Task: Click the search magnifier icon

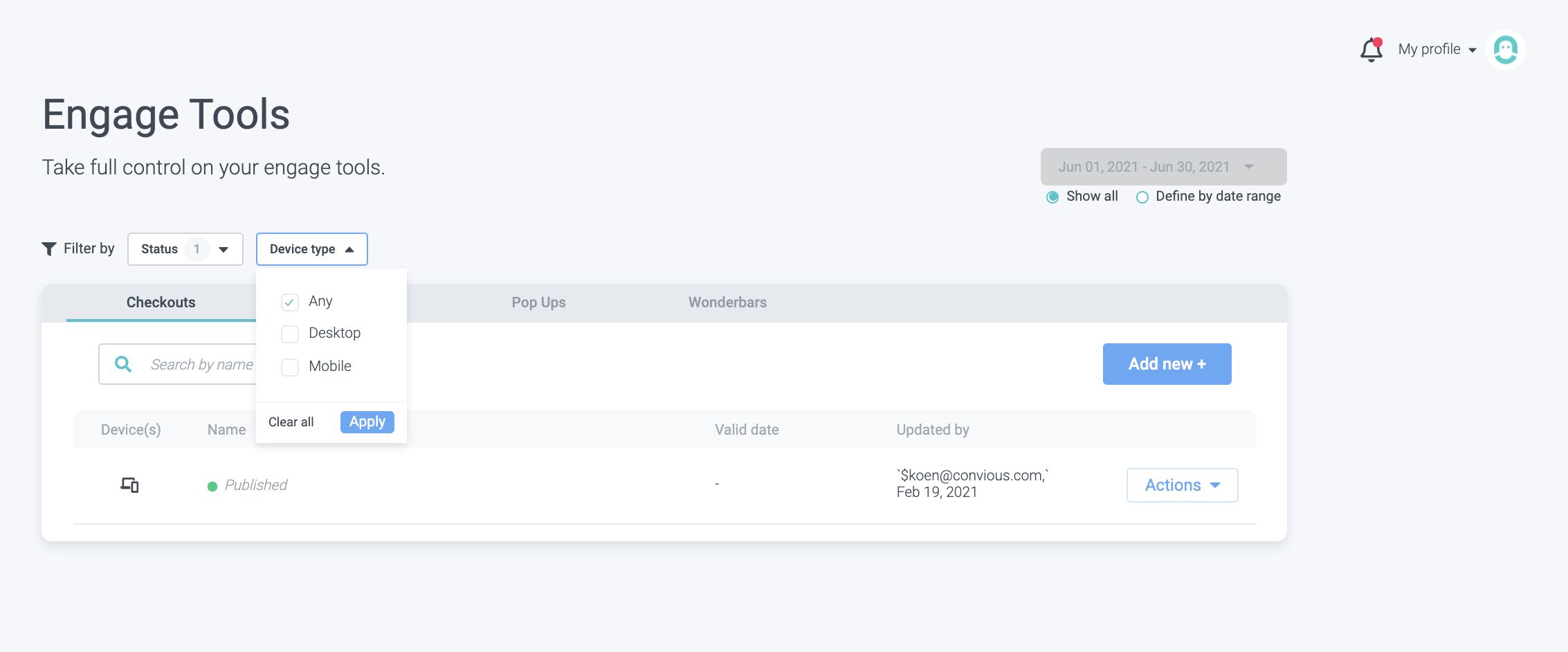Action: 123,364
